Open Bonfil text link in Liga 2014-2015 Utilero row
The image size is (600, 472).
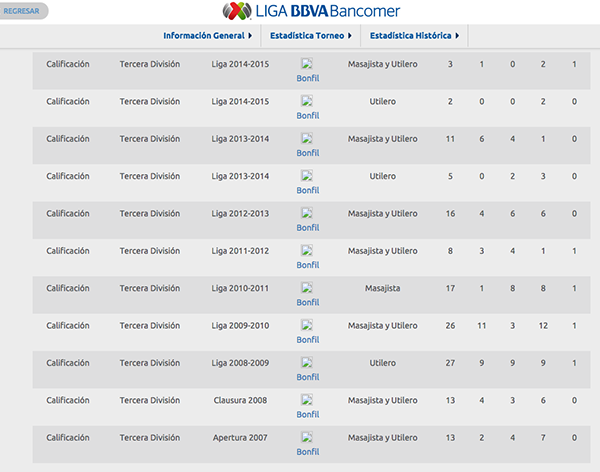pyautogui.click(x=308, y=116)
